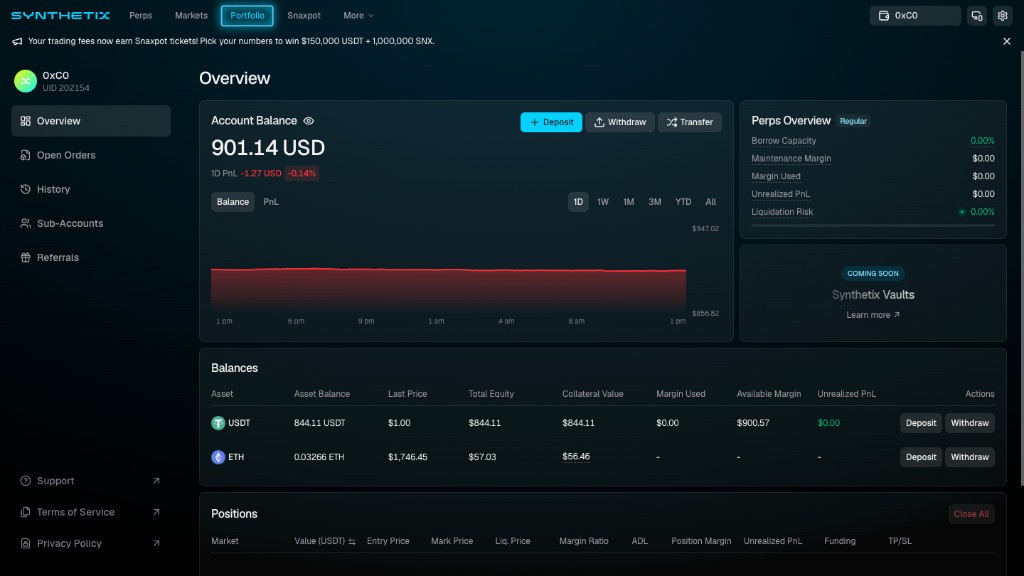This screenshot has width=1024, height=576.
Task: Click the 844.11 USDT asset balance
Action: [319, 423]
